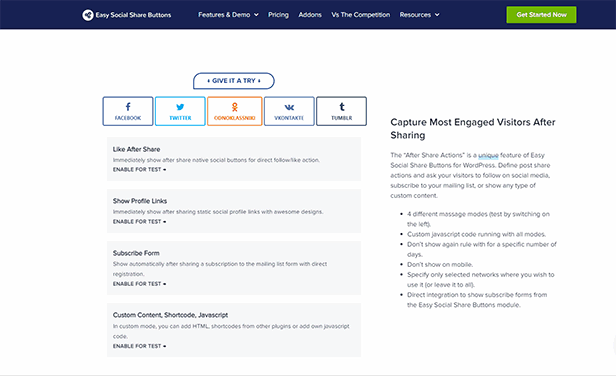The image size is (616, 376).
Task: Open the Addons menu item
Action: click(310, 15)
